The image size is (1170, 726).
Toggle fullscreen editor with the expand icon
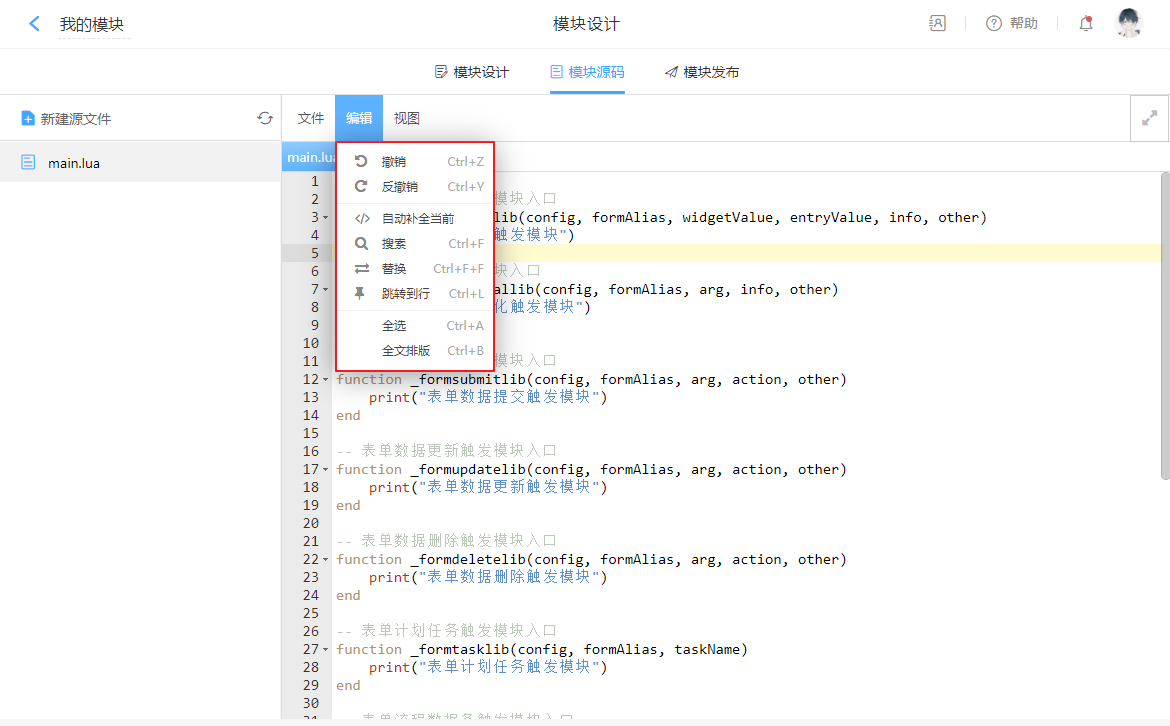click(1149, 118)
